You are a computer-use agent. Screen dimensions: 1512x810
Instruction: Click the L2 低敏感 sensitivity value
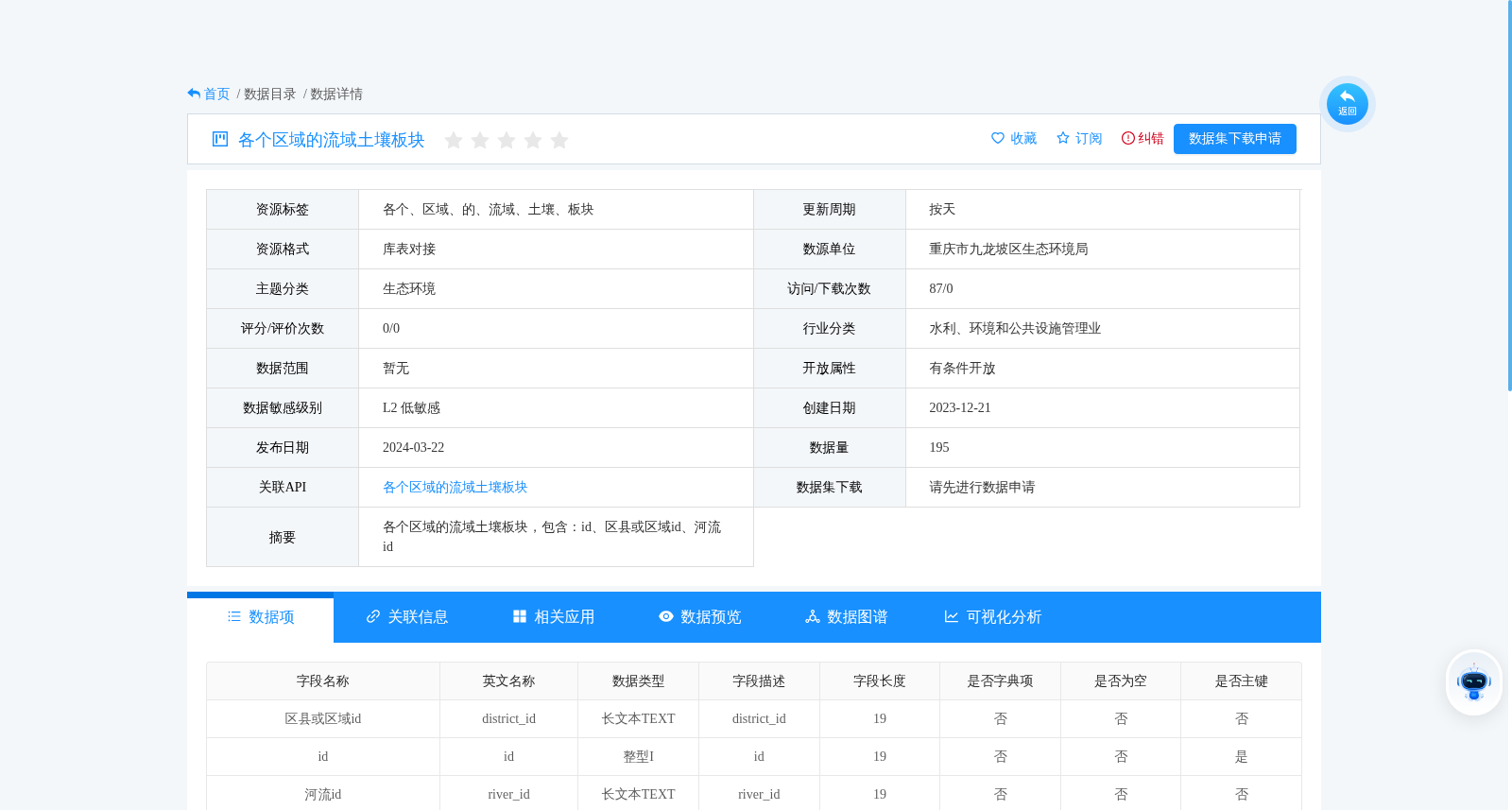click(411, 407)
